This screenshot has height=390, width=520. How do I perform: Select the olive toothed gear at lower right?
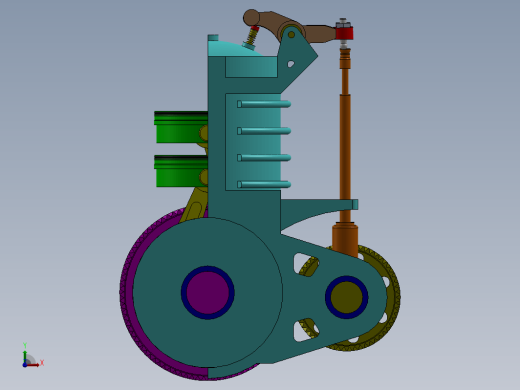tap(393, 297)
